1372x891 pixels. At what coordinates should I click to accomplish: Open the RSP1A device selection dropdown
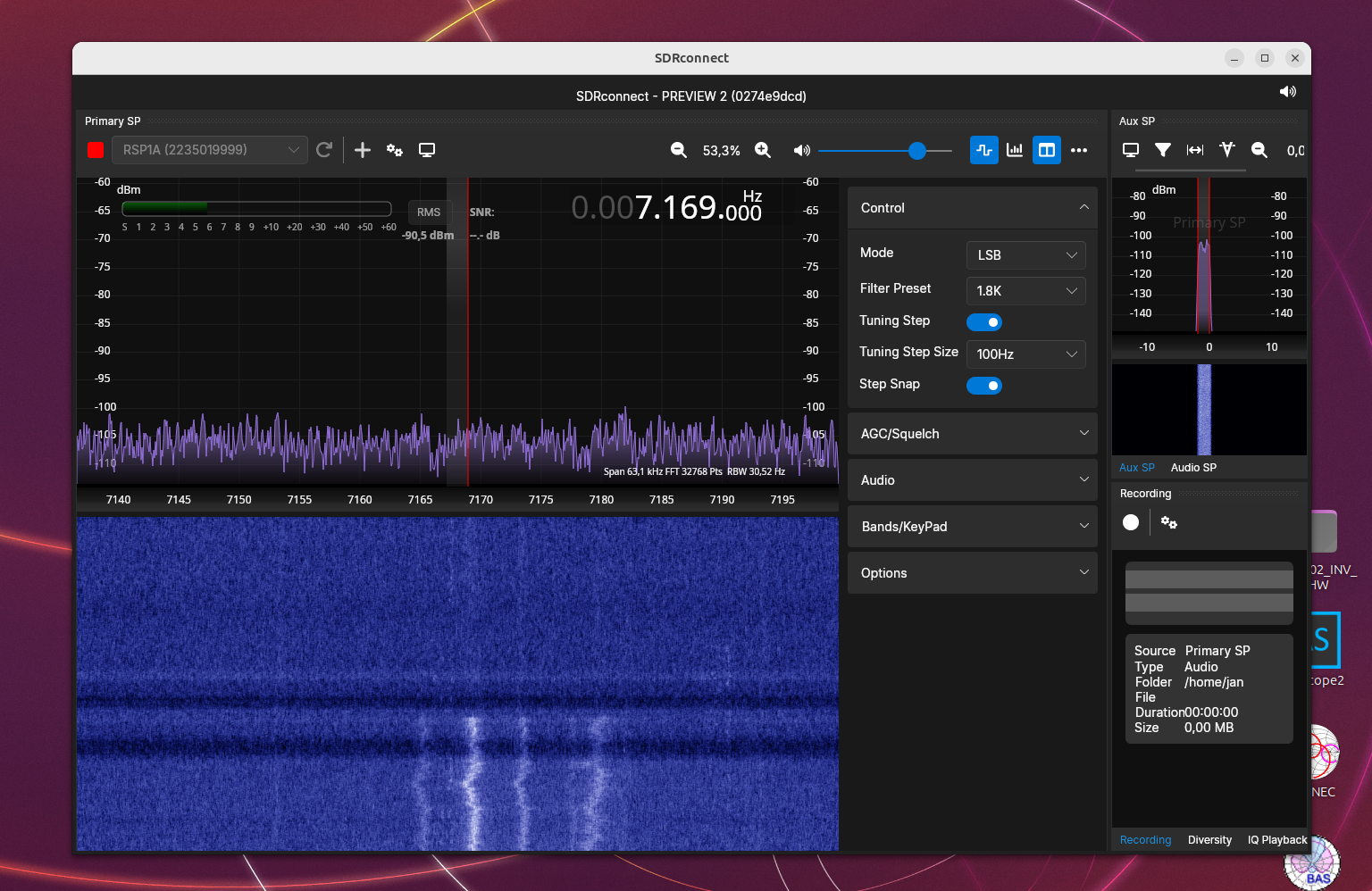click(x=210, y=150)
